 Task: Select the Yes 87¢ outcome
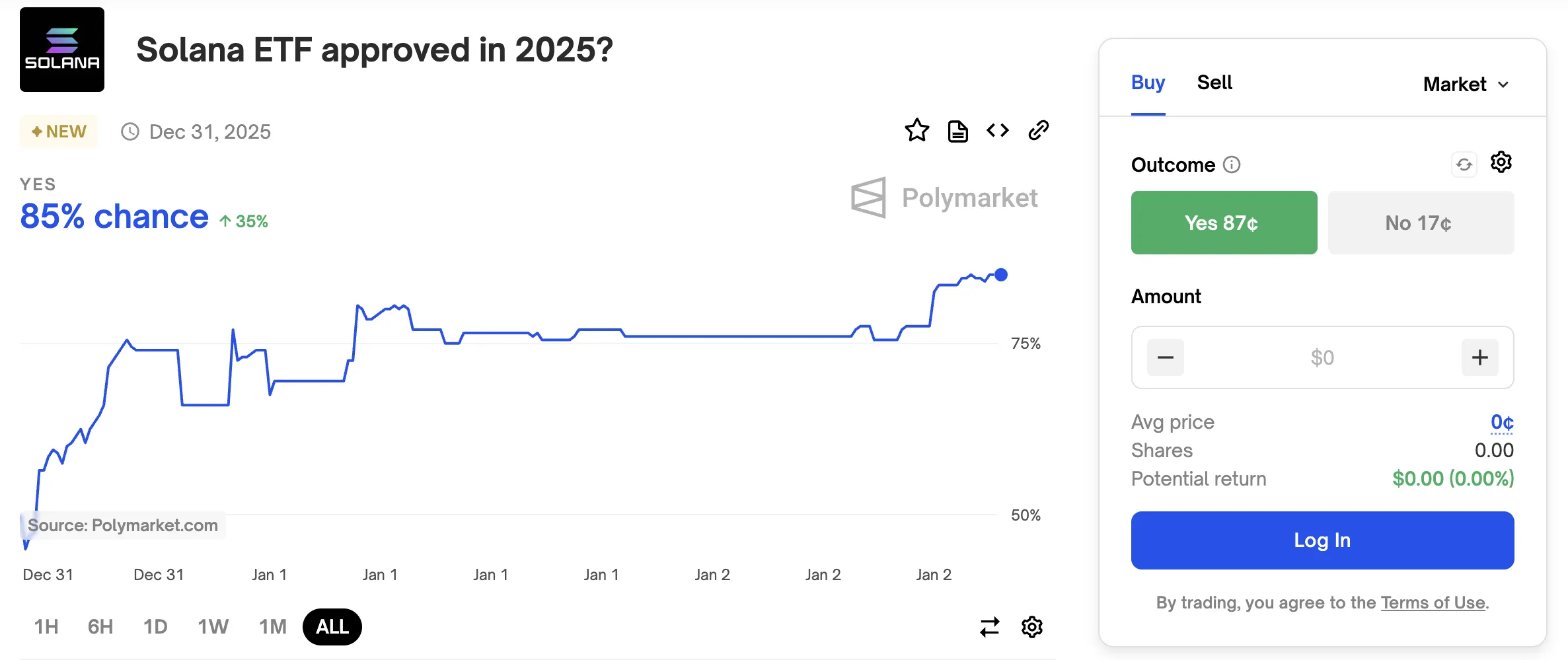coord(1224,223)
